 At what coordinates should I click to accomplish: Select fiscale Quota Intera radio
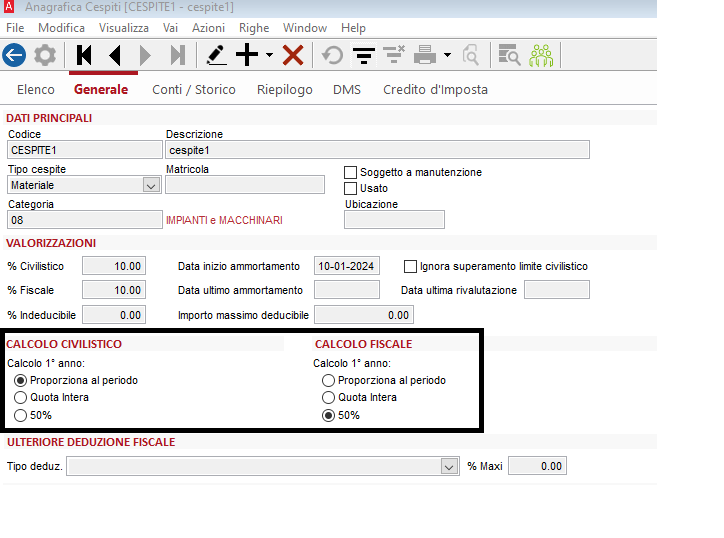click(328, 398)
